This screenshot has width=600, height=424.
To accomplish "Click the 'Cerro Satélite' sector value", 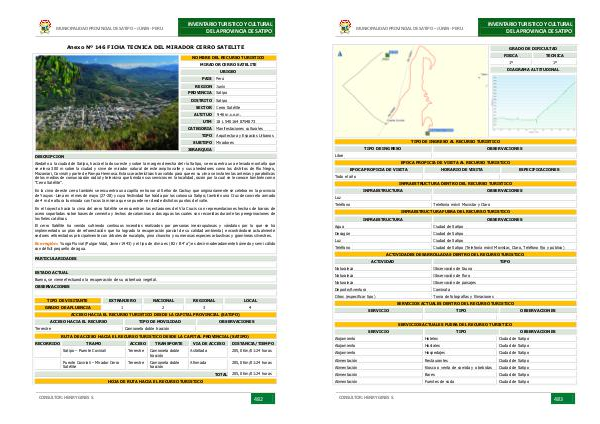I will [245, 108].
